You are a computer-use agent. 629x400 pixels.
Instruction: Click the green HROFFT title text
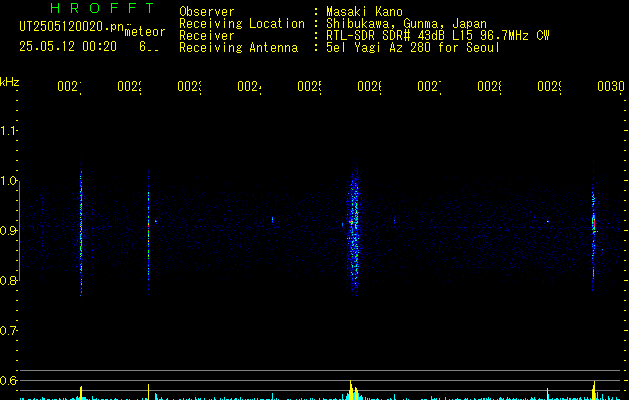102,8
